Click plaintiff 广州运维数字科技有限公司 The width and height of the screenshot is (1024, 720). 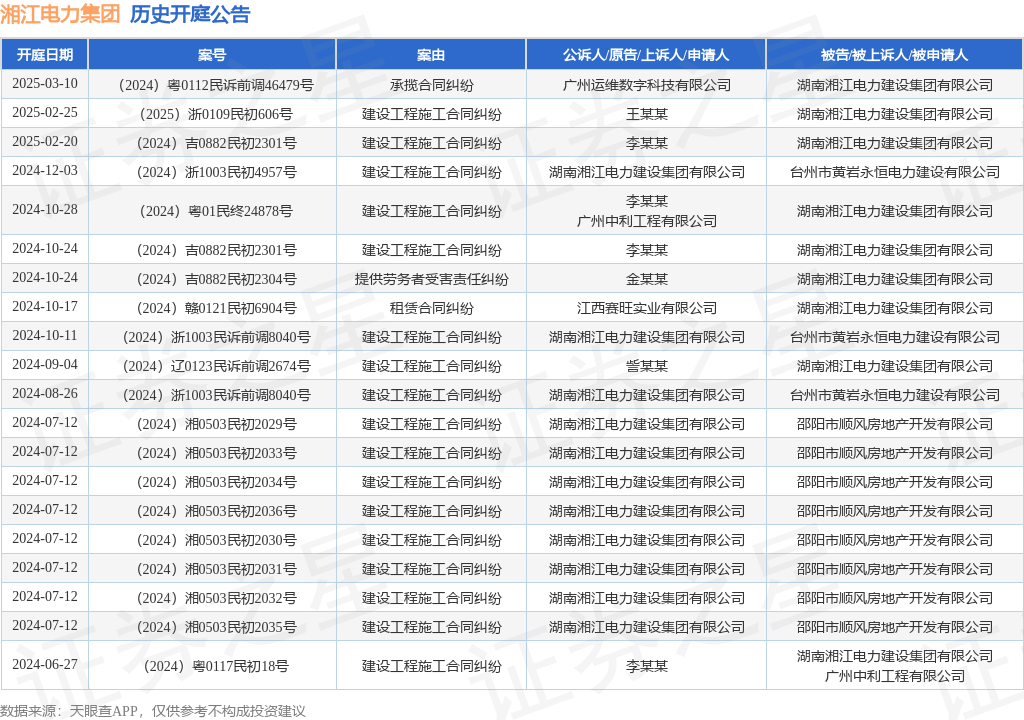click(647, 85)
